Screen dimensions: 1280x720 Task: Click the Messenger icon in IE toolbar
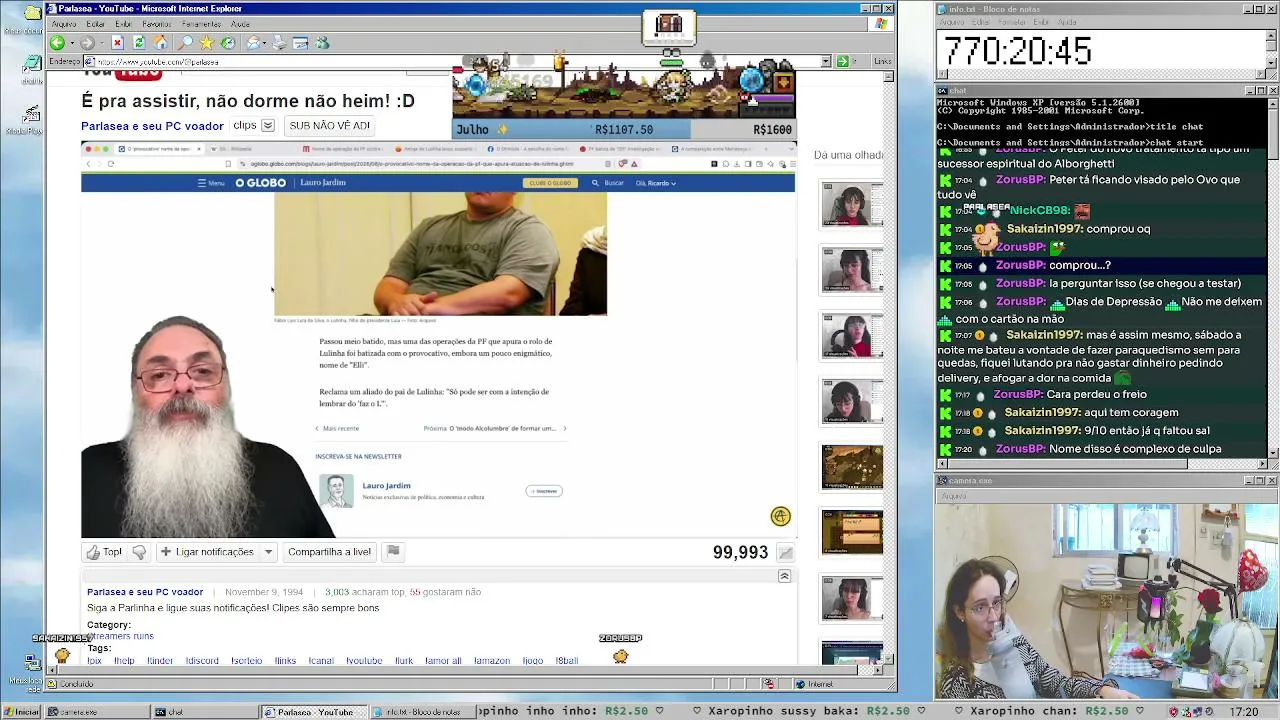pyautogui.click(x=322, y=43)
